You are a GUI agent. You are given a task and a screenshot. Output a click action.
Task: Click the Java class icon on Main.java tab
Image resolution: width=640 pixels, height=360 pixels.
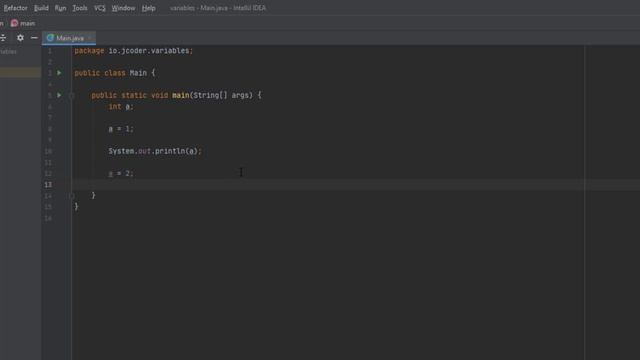click(x=50, y=38)
